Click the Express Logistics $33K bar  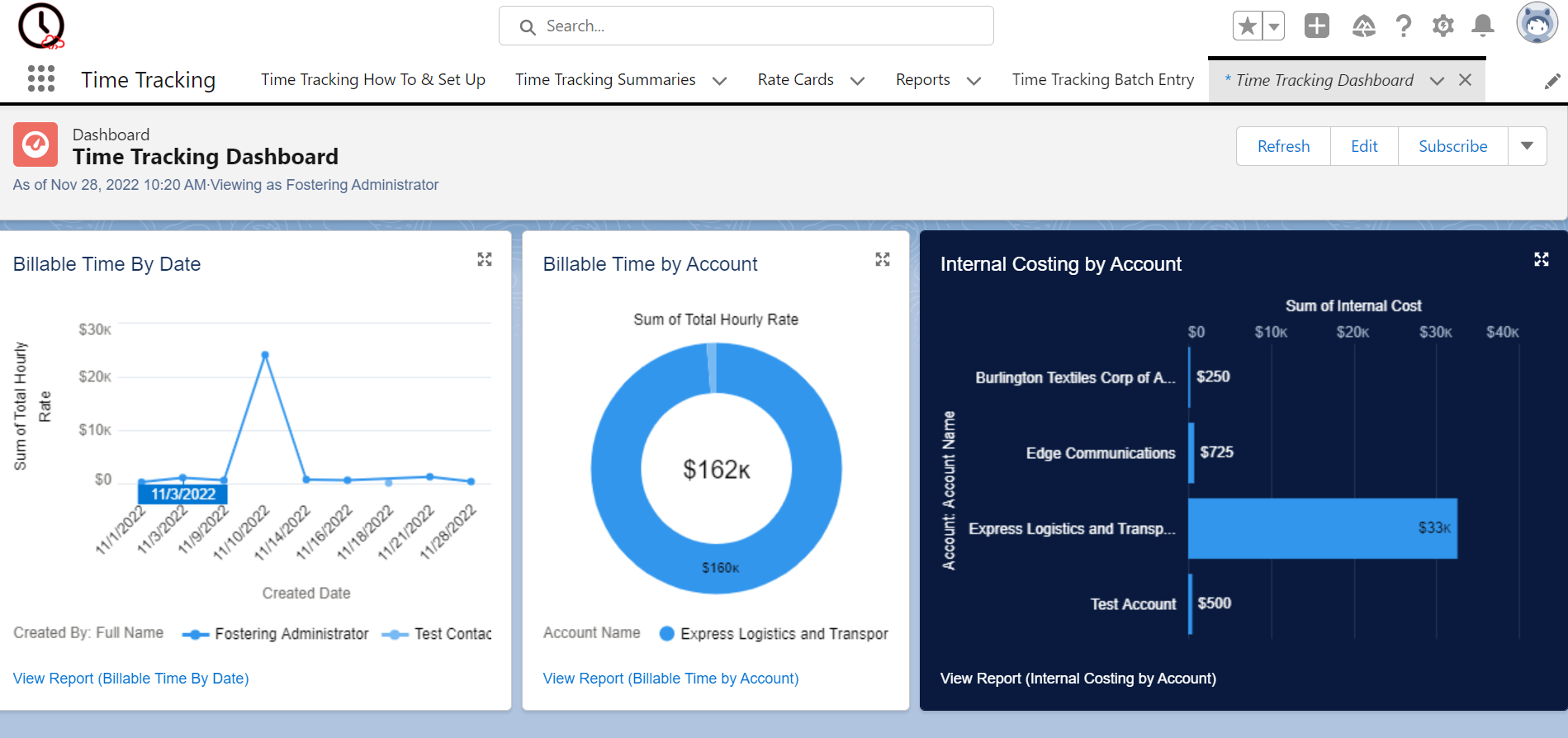pyautogui.click(x=1321, y=528)
